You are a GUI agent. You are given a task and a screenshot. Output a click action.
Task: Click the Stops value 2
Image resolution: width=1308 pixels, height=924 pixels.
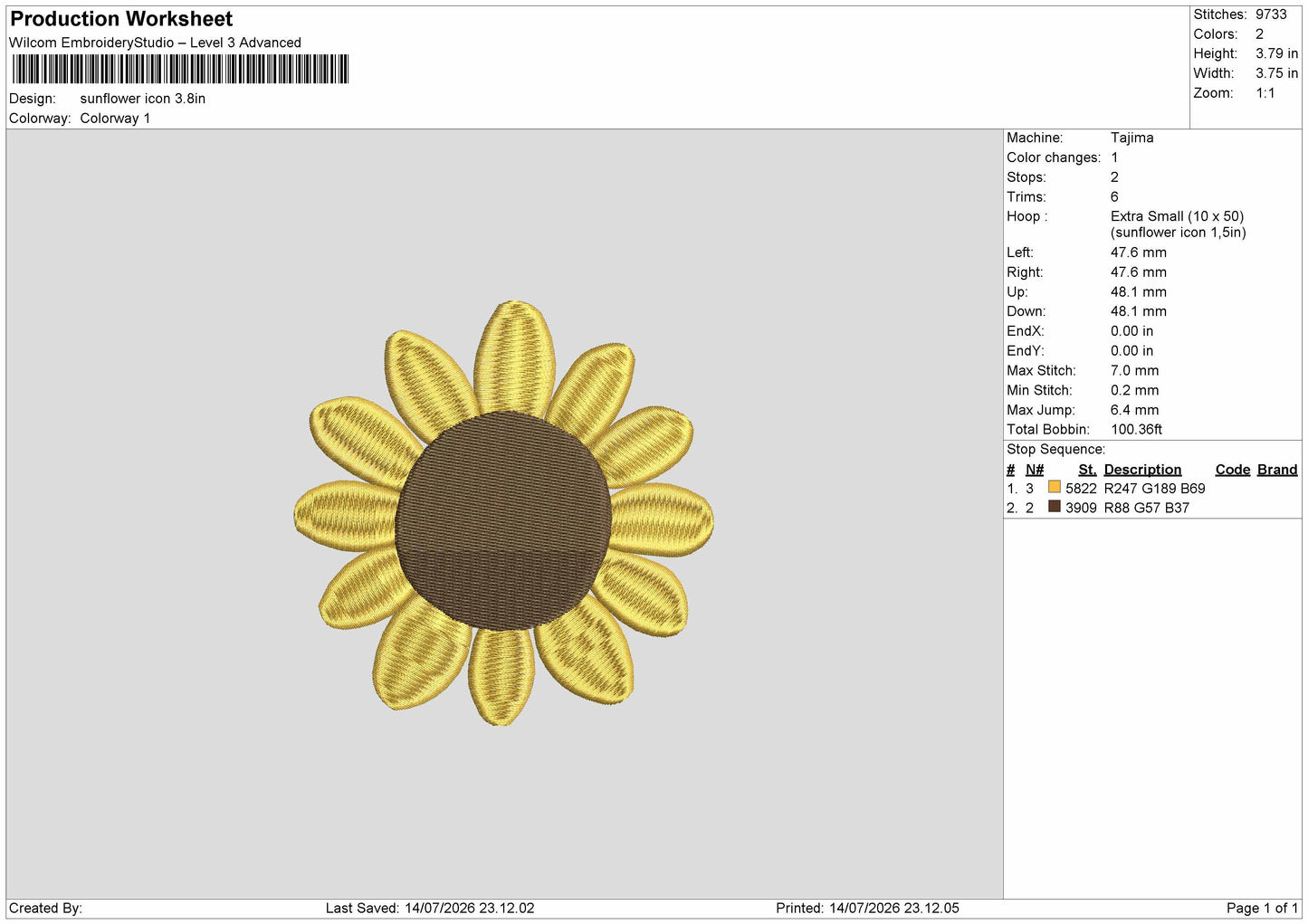1115,177
